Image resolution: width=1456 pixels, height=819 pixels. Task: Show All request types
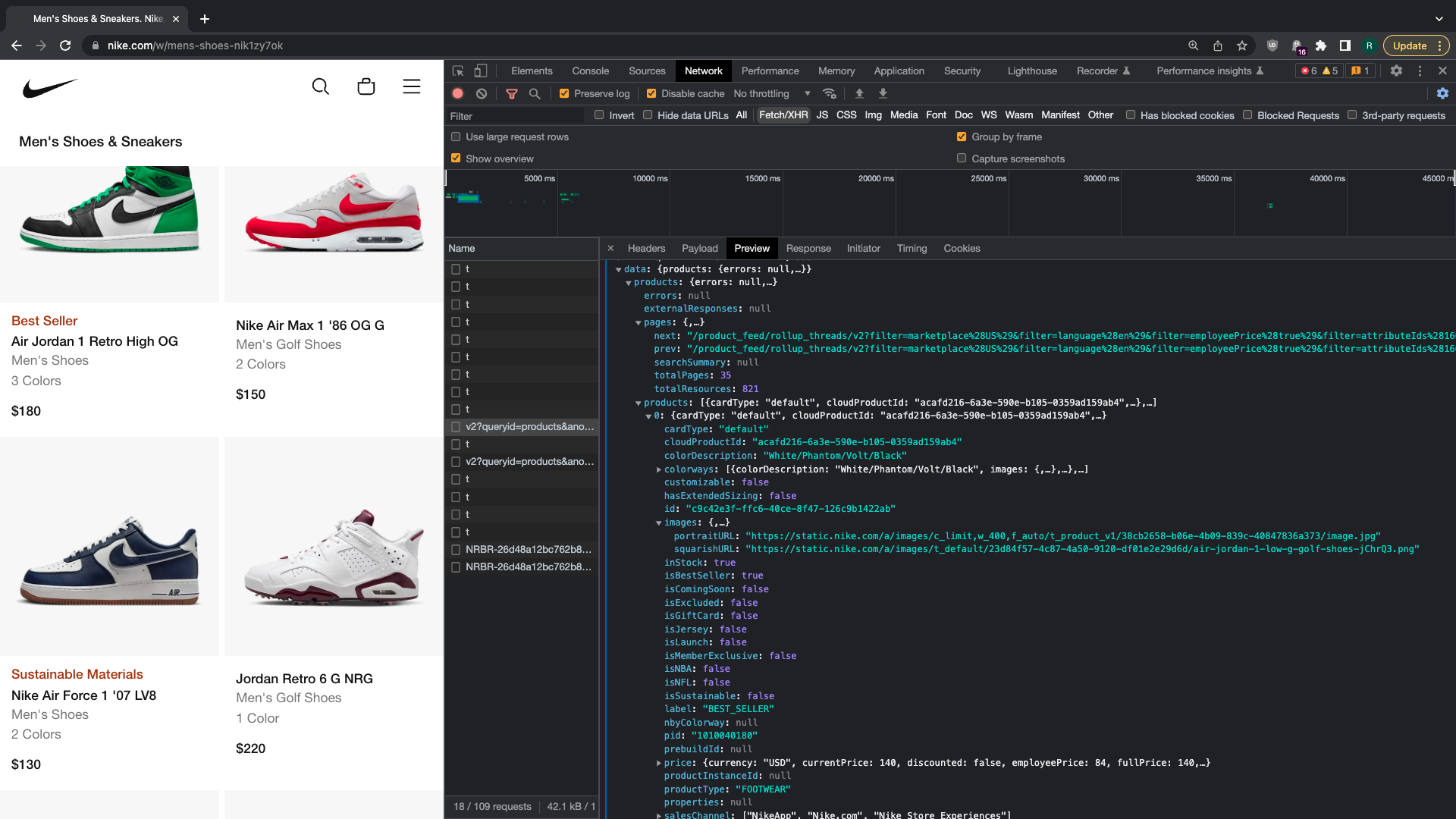point(741,115)
